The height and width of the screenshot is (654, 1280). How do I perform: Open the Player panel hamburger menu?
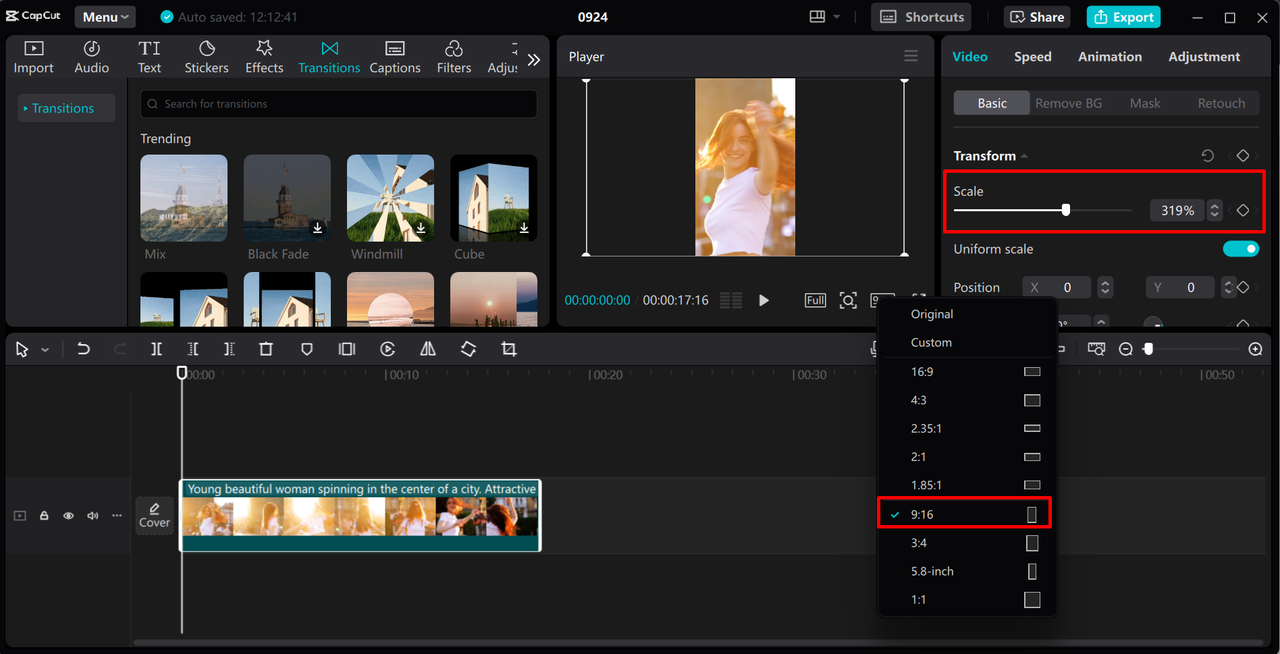910,56
